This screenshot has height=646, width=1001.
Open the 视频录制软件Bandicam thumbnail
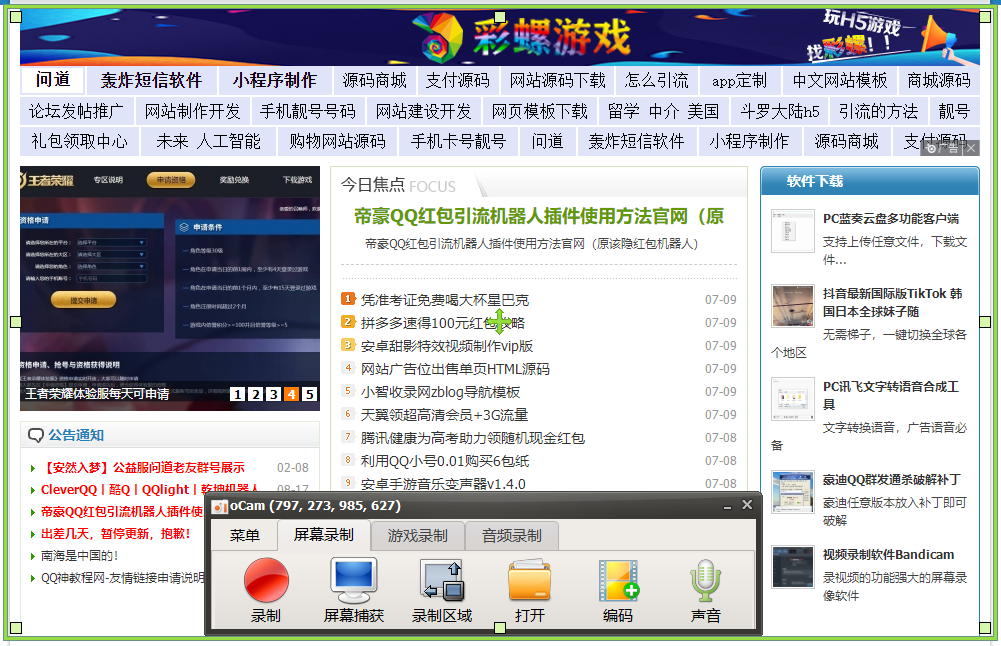[x=793, y=567]
